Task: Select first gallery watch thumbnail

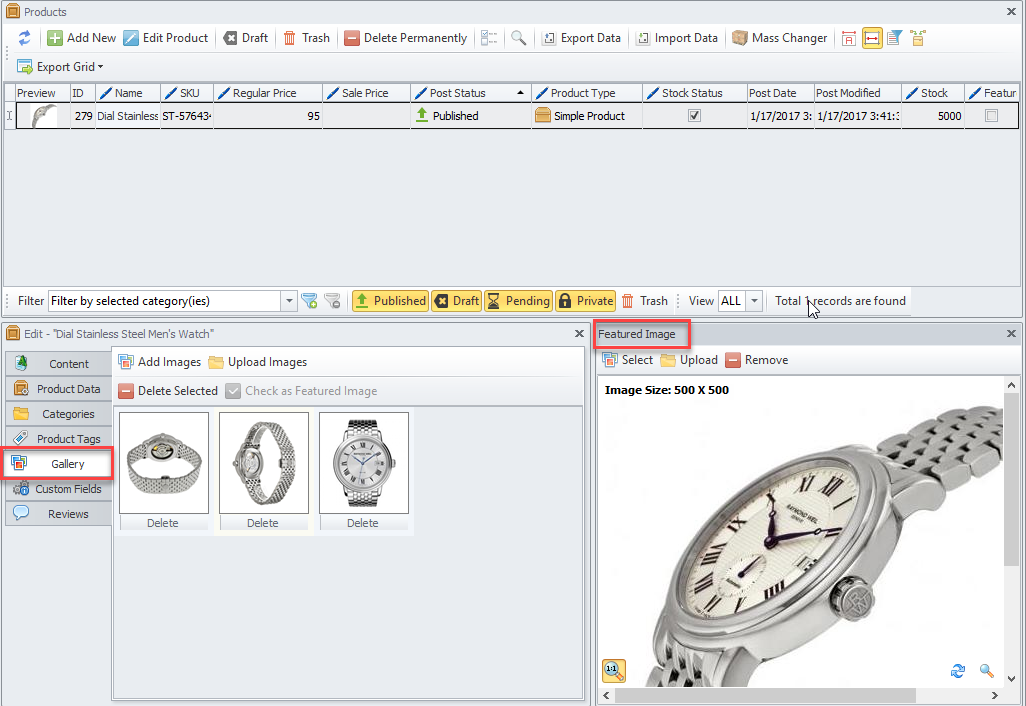Action: coord(164,463)
